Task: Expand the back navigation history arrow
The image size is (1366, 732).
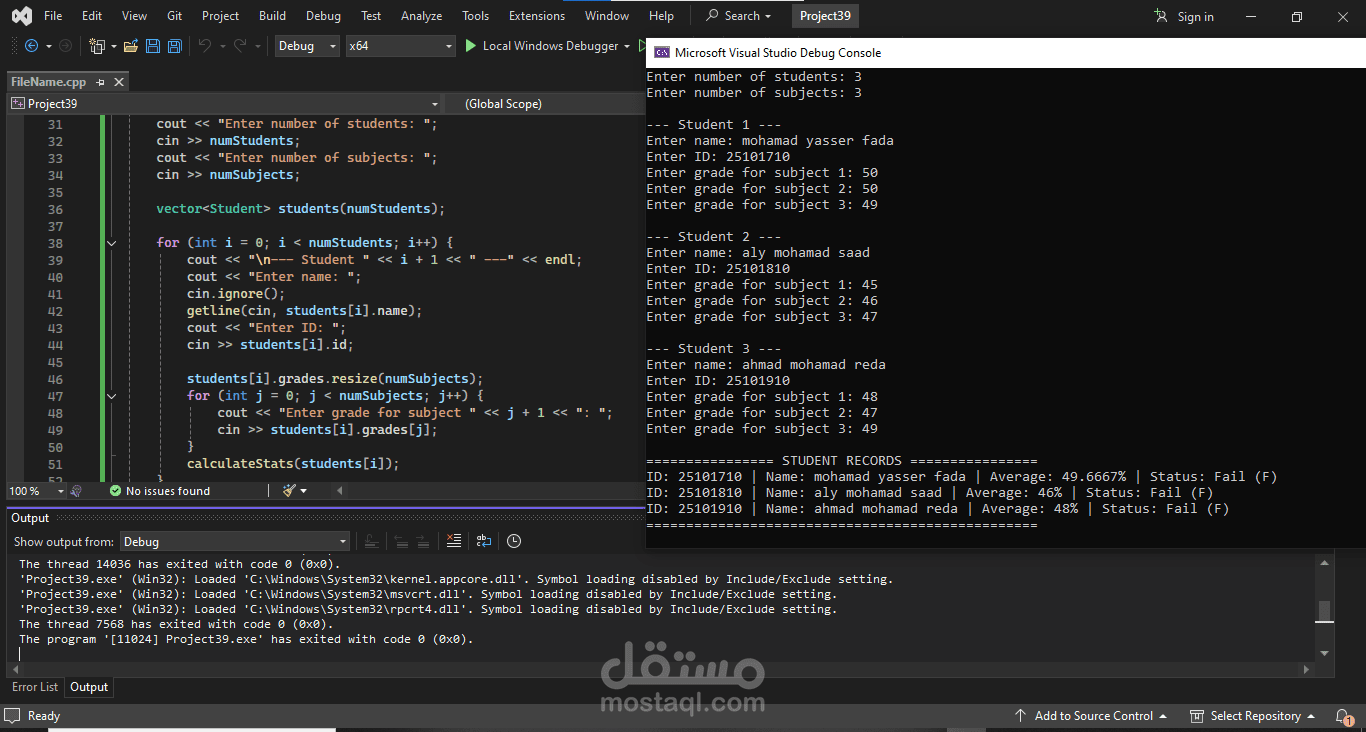Action: tap(47, 46)
